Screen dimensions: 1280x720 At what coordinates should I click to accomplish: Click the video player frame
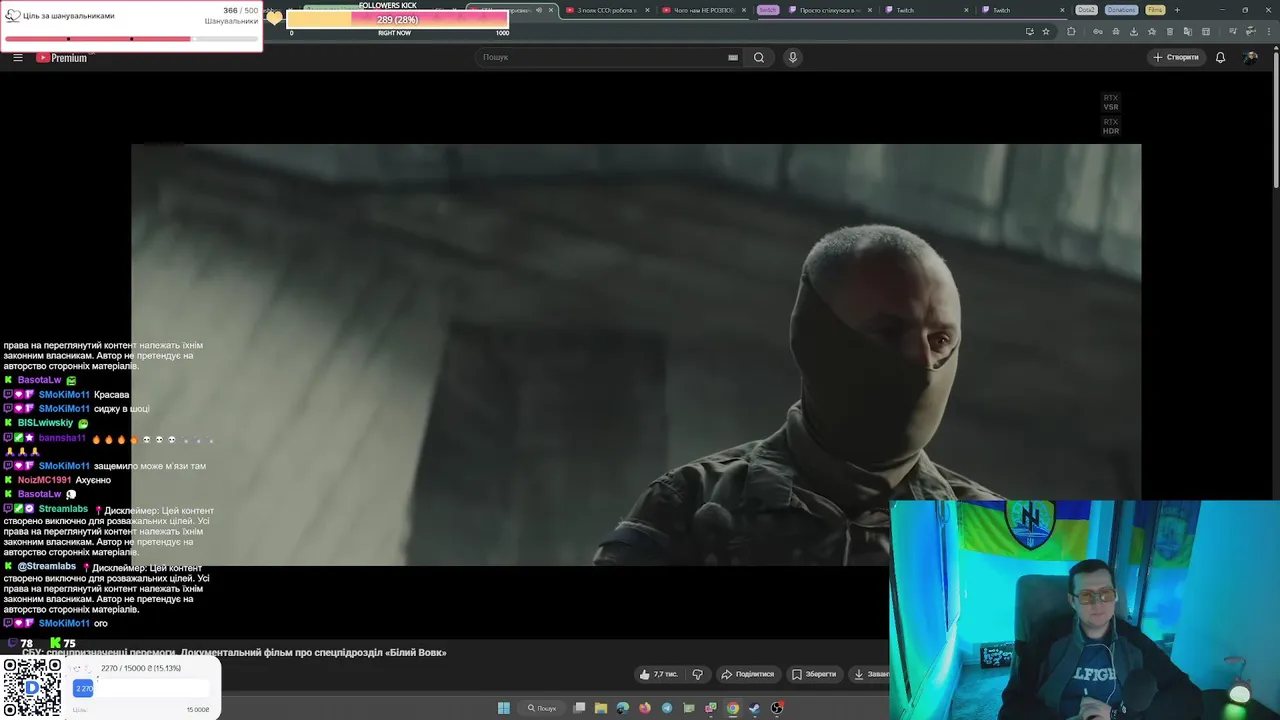pyautogui.click(x=636, y=355)
